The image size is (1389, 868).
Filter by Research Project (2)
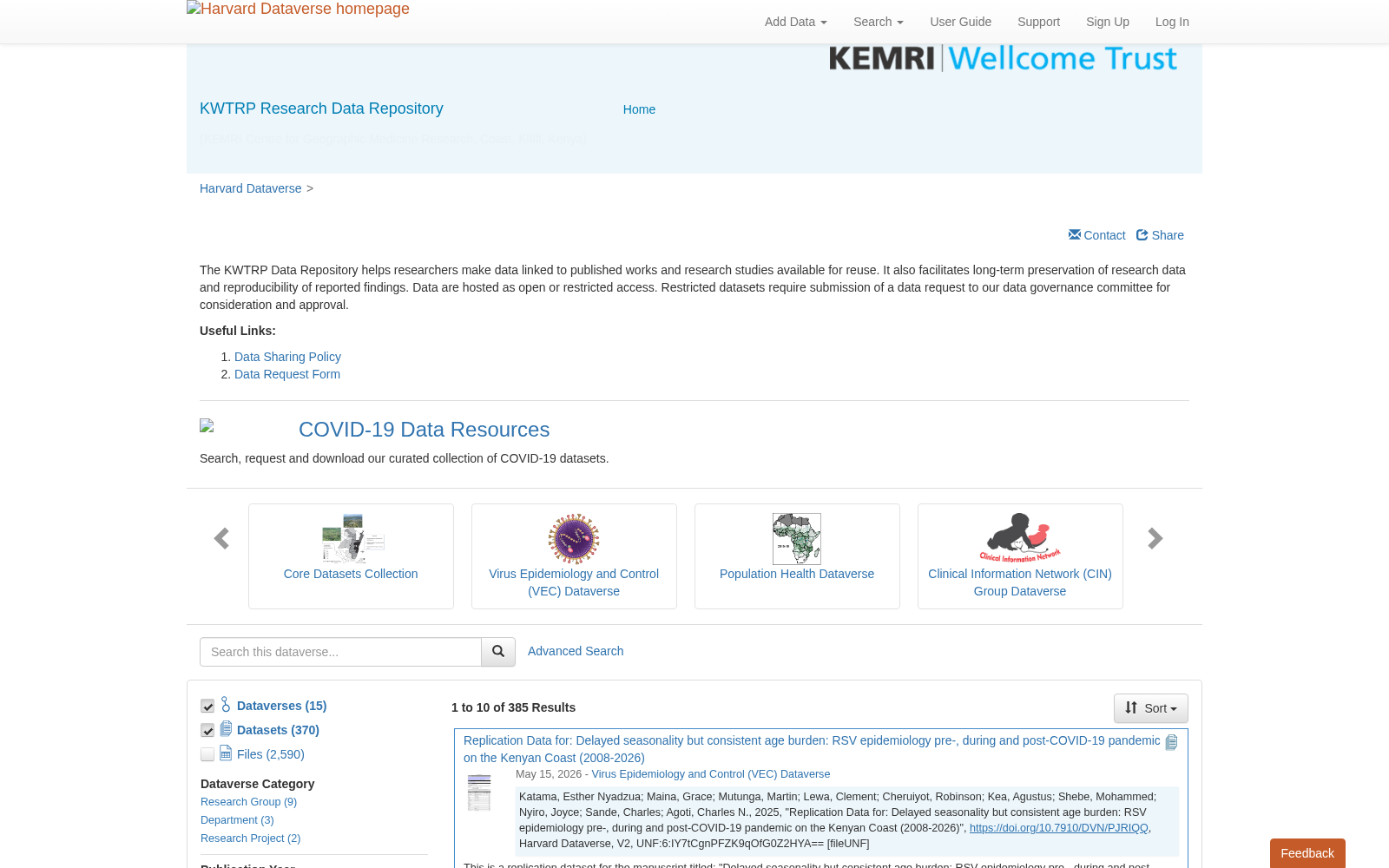[250, 838]
